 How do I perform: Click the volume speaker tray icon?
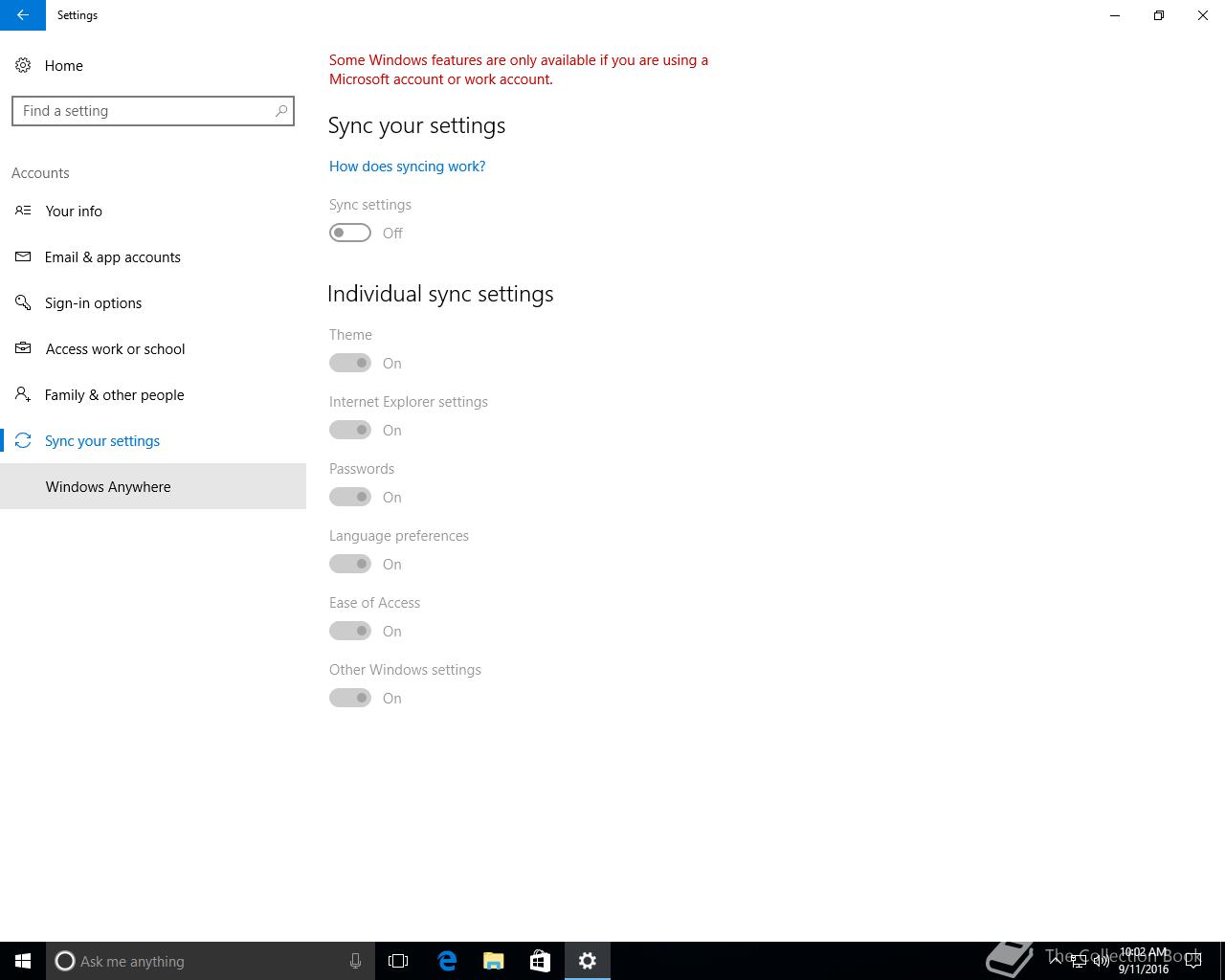(1101, 961)
